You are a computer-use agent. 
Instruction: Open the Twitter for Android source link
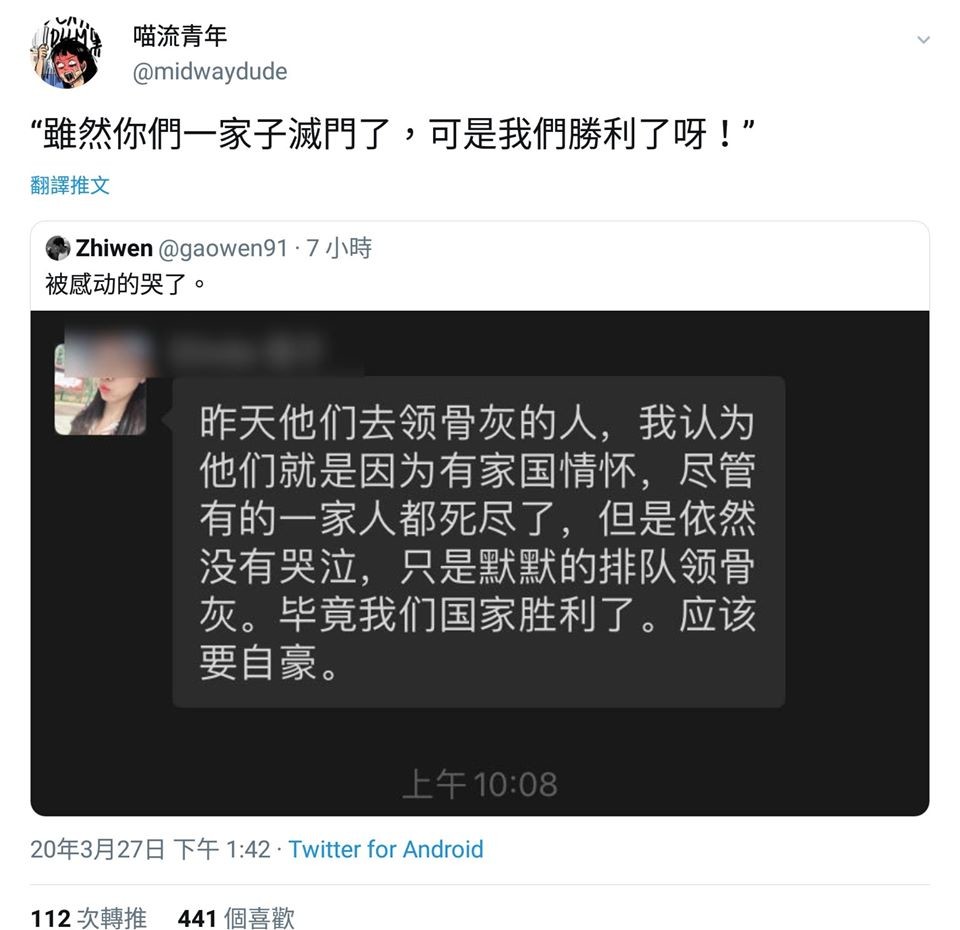click(x=386, y=849)
